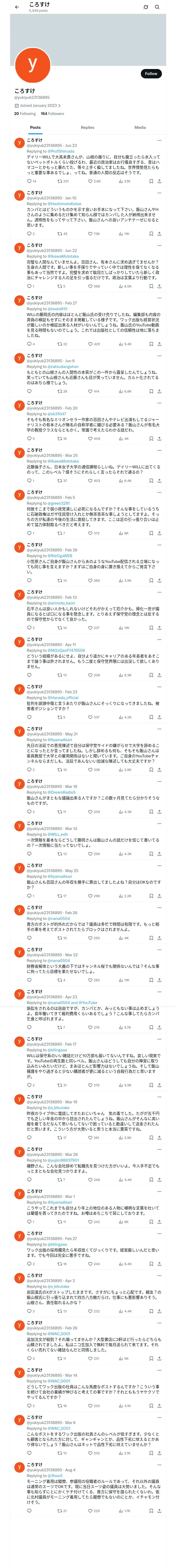Open search with the magnifier icon
The height and width of the screenshot is (1568, 176).
point(157,7)
